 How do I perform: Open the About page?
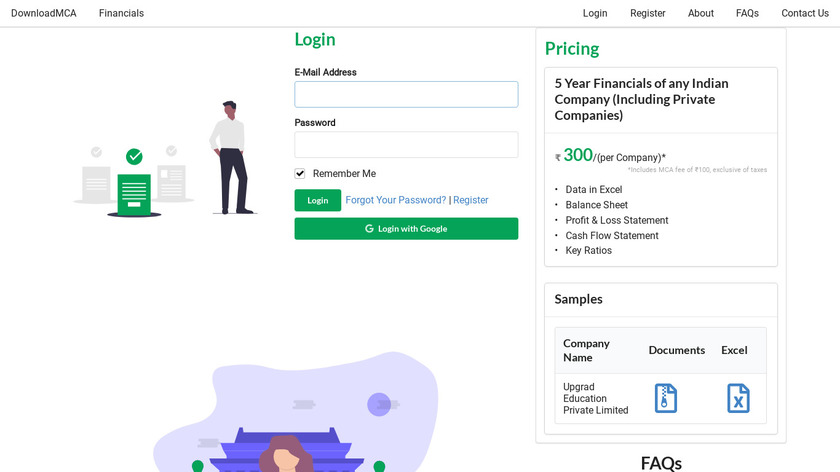(x=701, y=13)
